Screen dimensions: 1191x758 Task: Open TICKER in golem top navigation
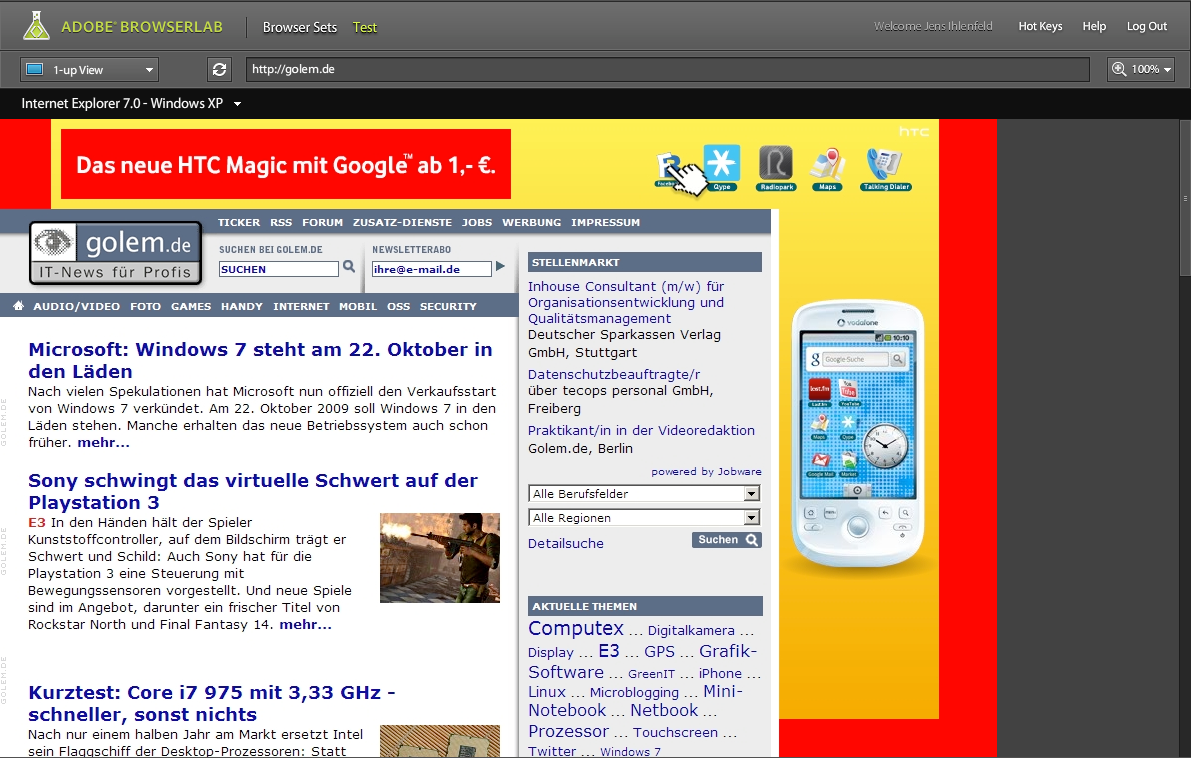click(239, 223)
